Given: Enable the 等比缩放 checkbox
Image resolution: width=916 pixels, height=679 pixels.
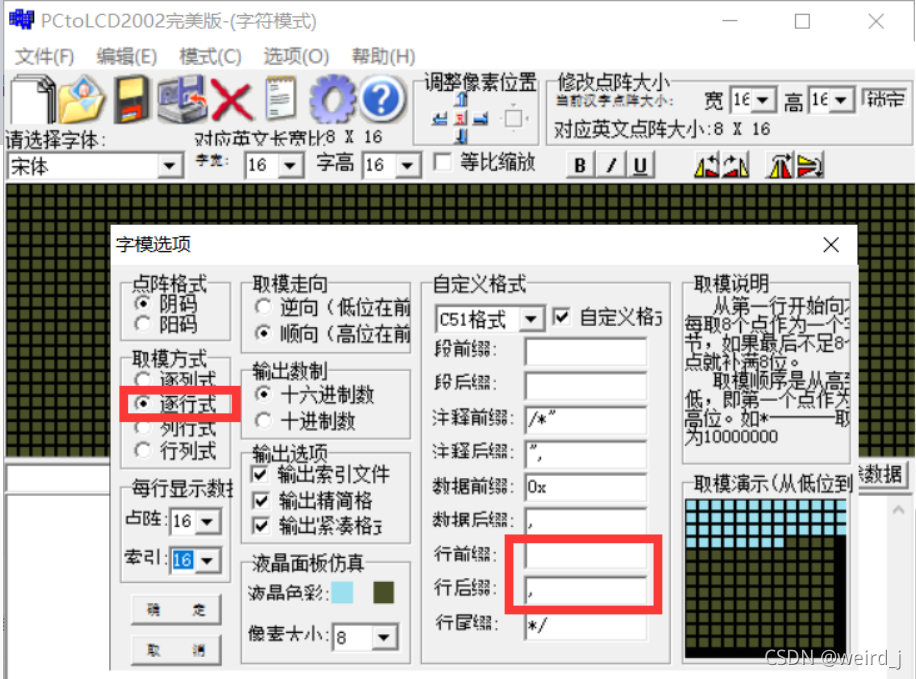Looking at the screenshot, I should point(442,163).
